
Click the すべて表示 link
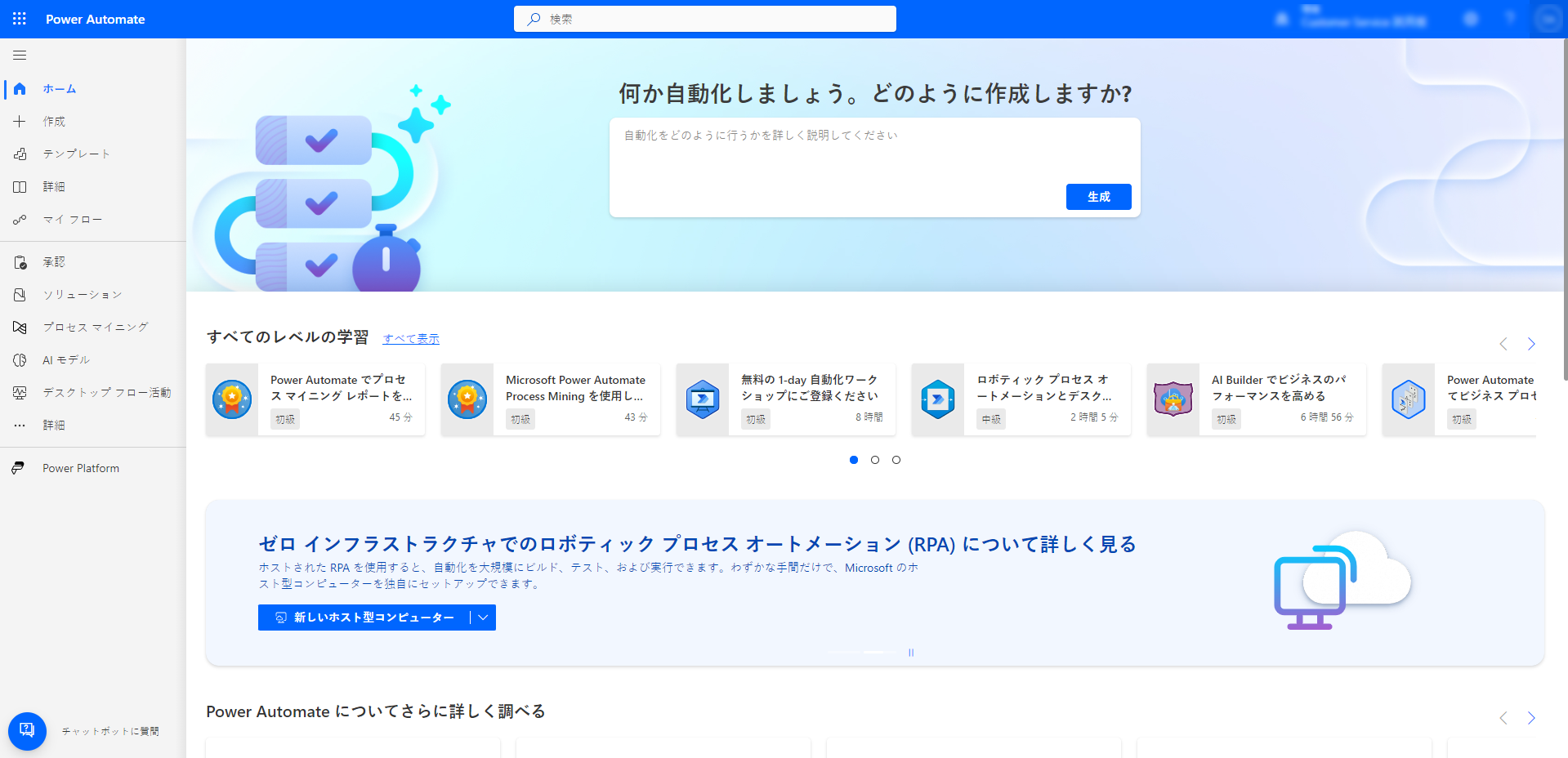coord(411,339)
